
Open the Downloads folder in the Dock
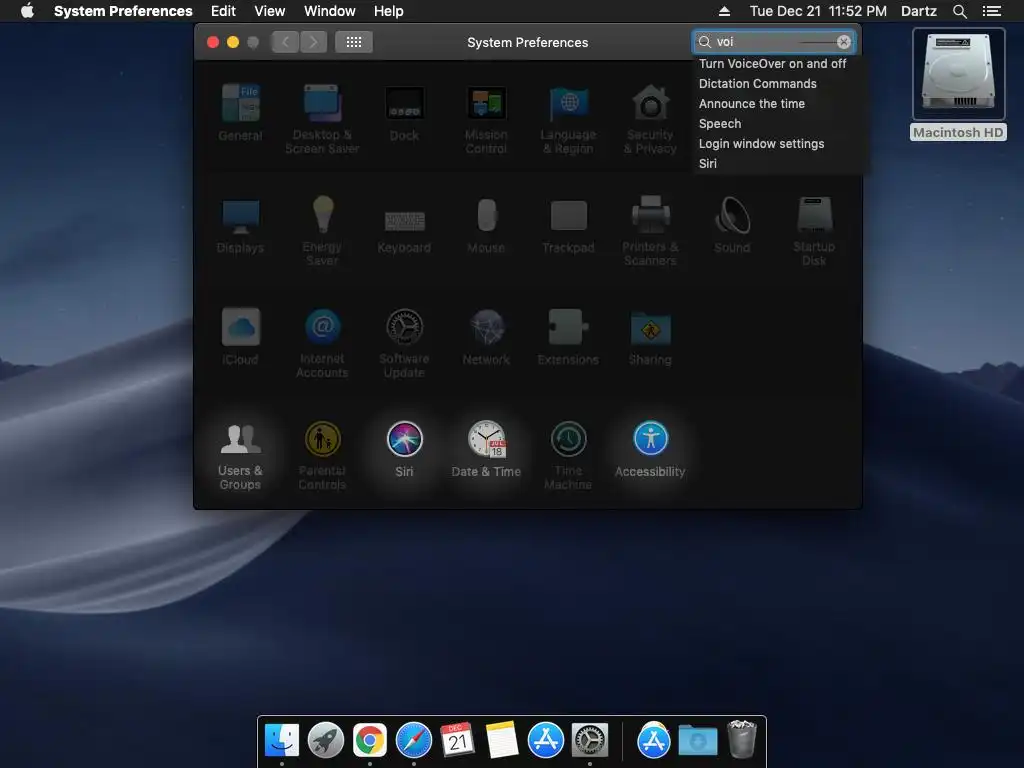(697, 741)
